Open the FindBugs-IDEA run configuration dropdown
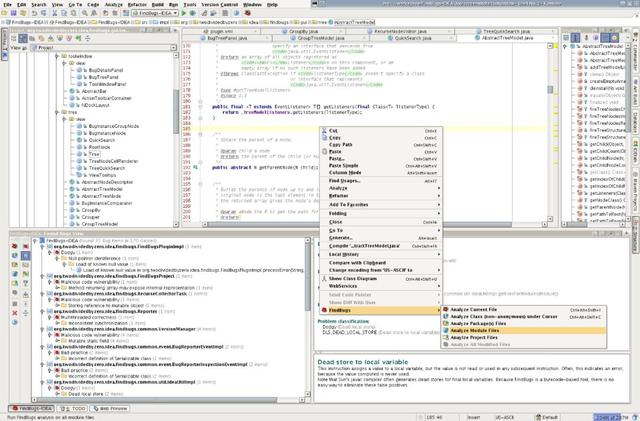The width and height of the screenshot is (640, 421). click(155, 13)
